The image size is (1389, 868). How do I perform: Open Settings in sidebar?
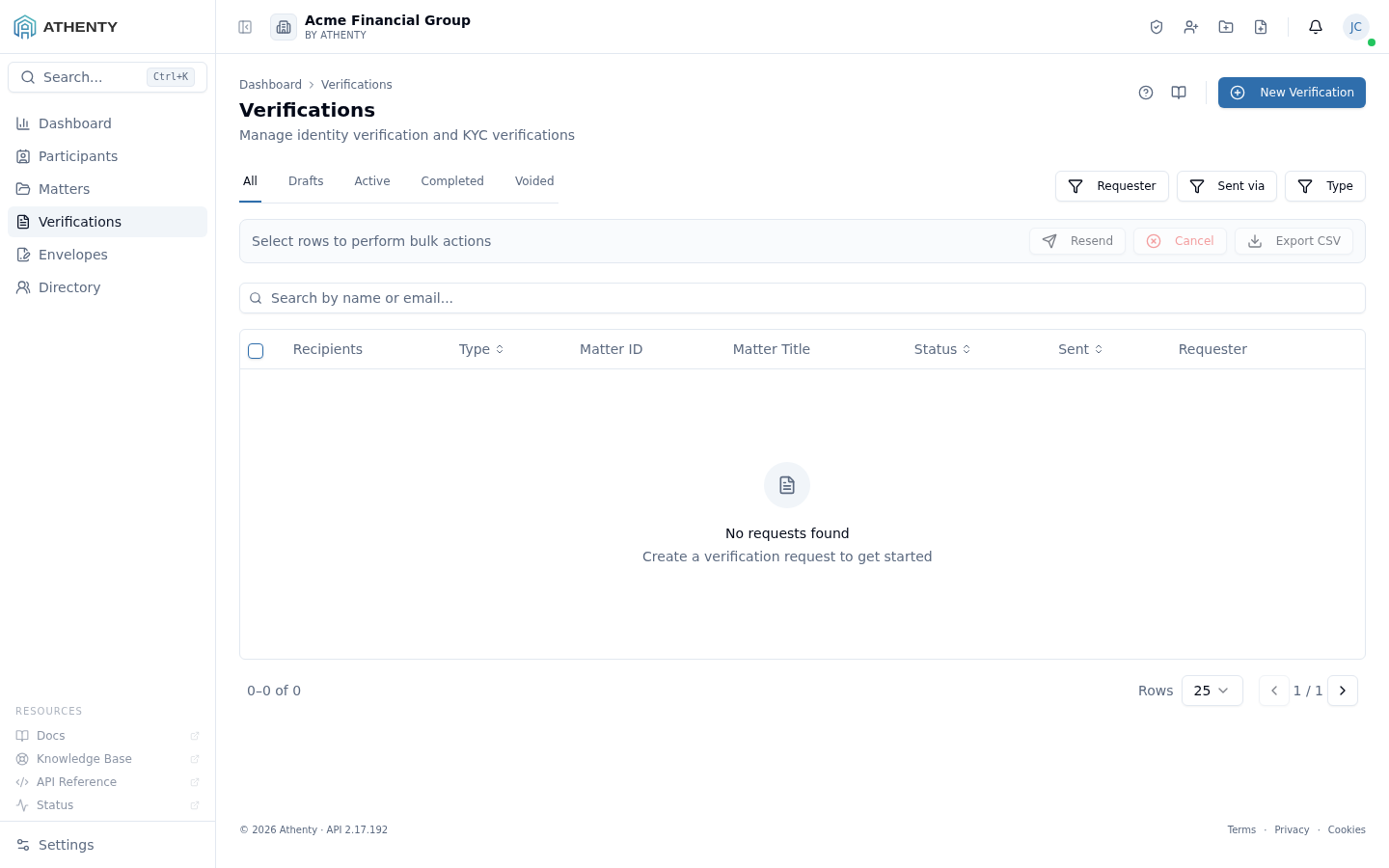click(107, 845)
